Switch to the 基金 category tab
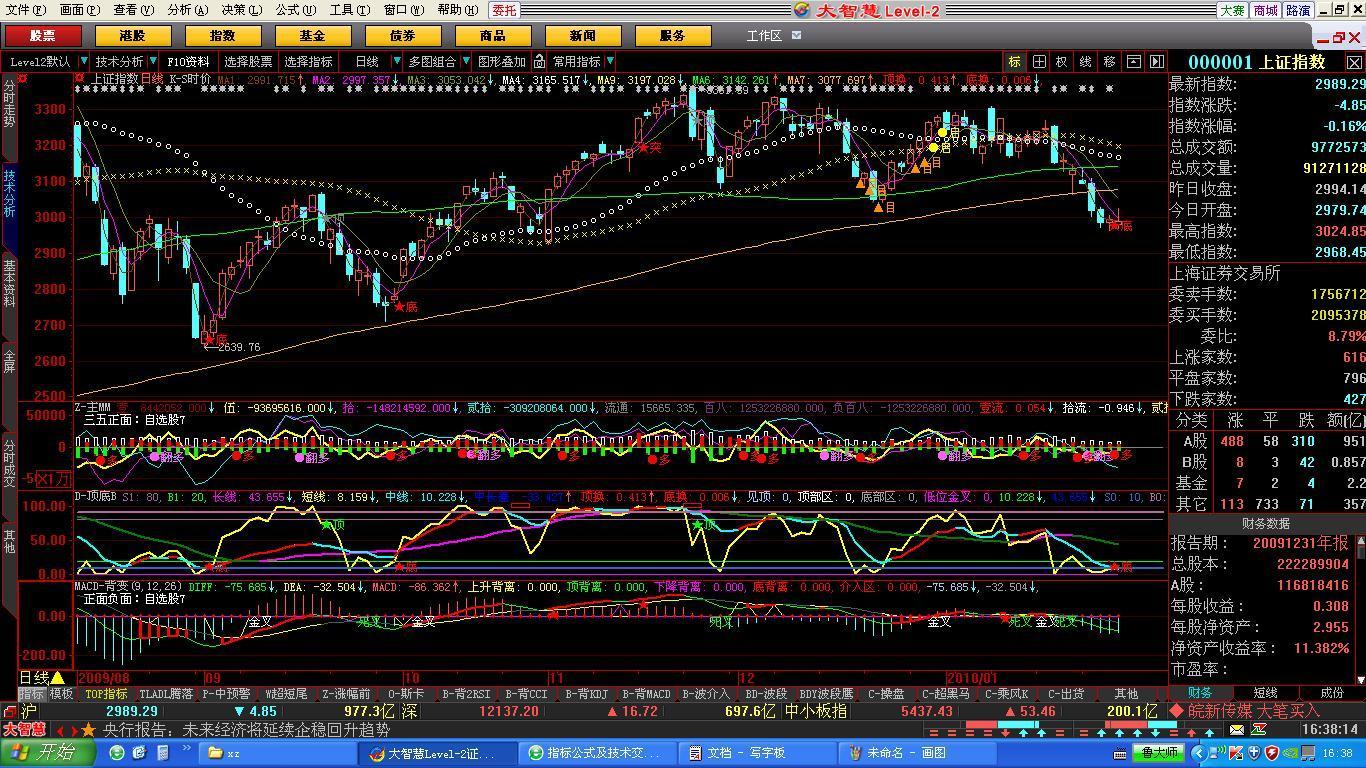Viewport: 1366px width, 768px height. tap(312, 35)
